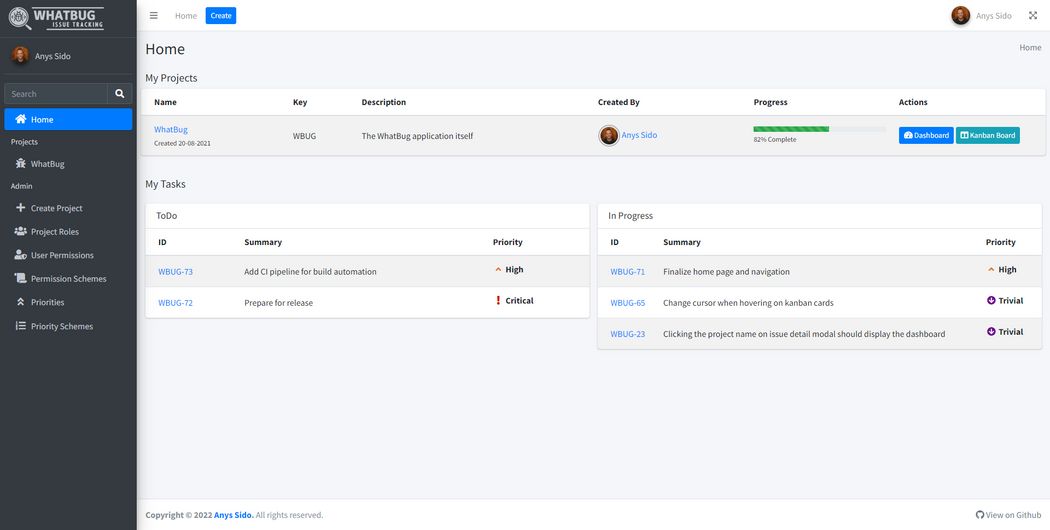Open Project Roles in the admin sidebar
Image resolution: width=1050 pixels, height=530 pixels.
[54, 232]
